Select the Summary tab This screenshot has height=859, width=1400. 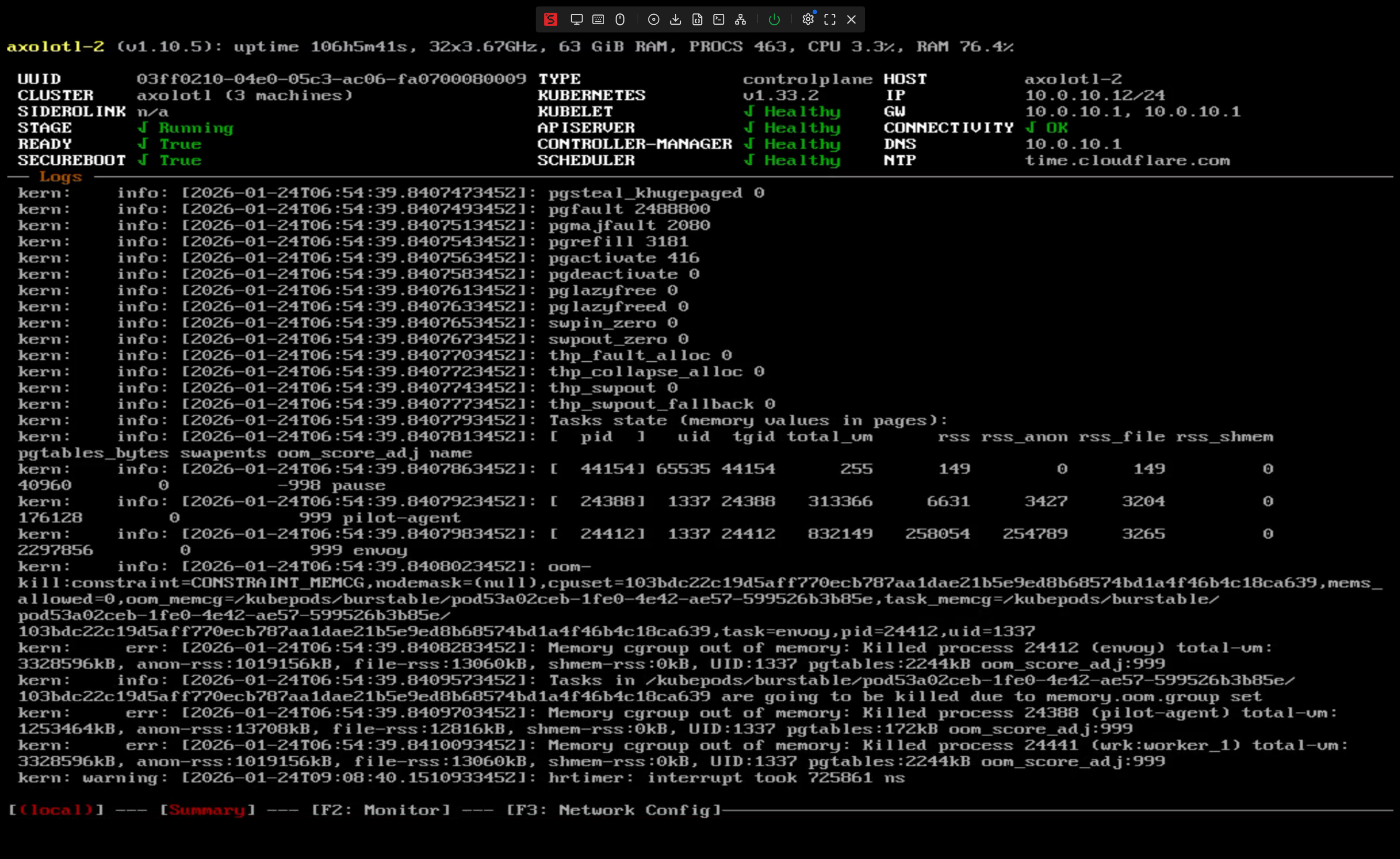pos(207,810)
